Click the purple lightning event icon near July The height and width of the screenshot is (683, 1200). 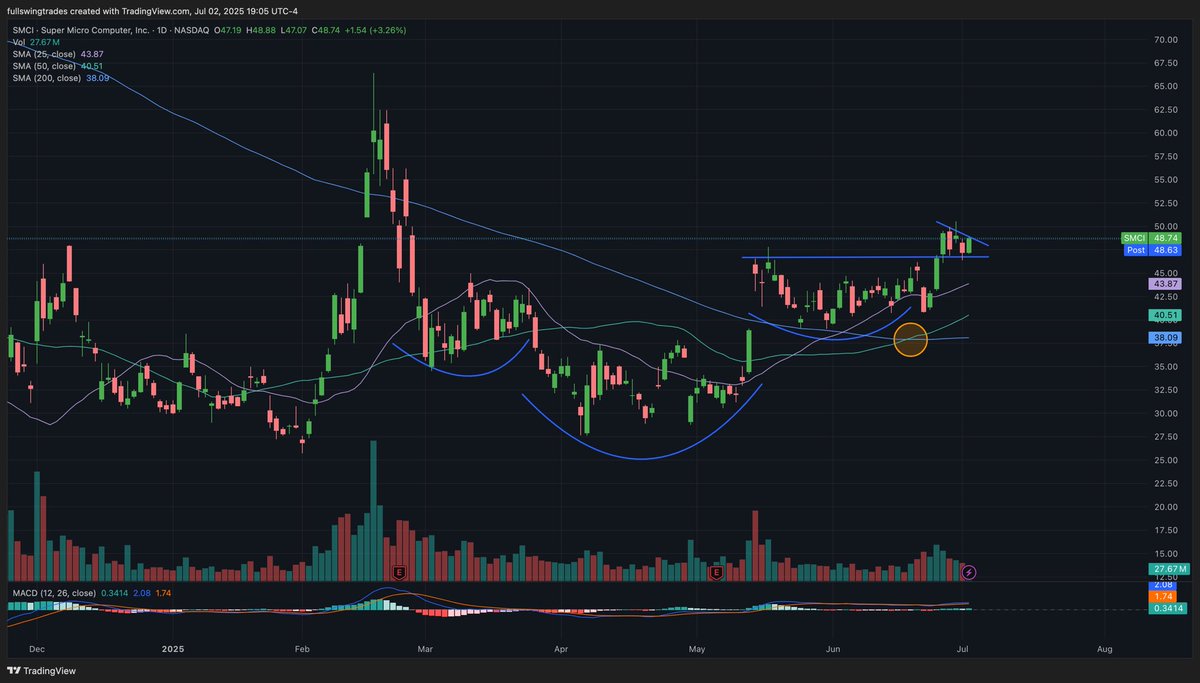coord(969,572)
